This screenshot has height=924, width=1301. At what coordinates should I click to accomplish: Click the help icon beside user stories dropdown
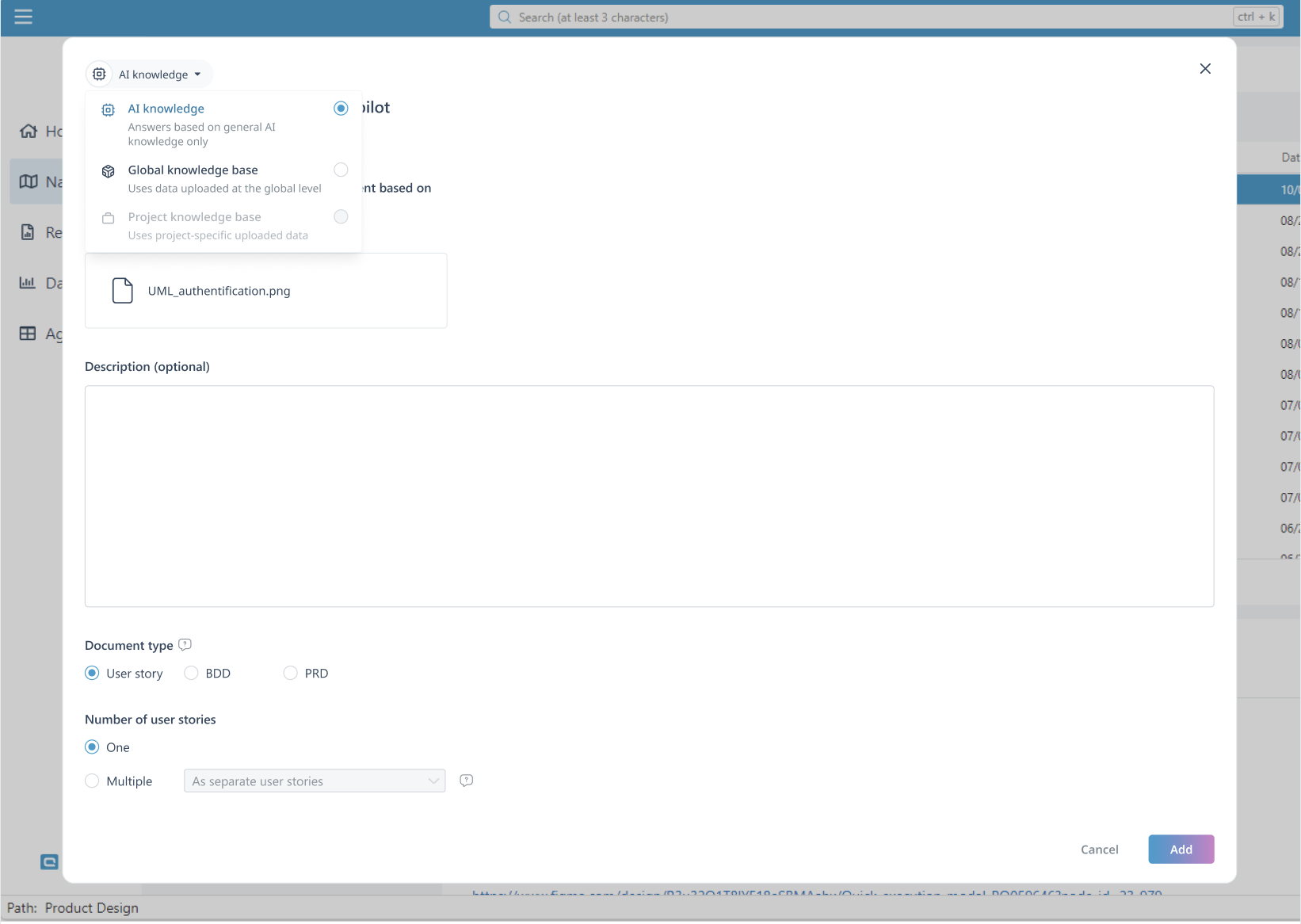click(x=467, y=781)
